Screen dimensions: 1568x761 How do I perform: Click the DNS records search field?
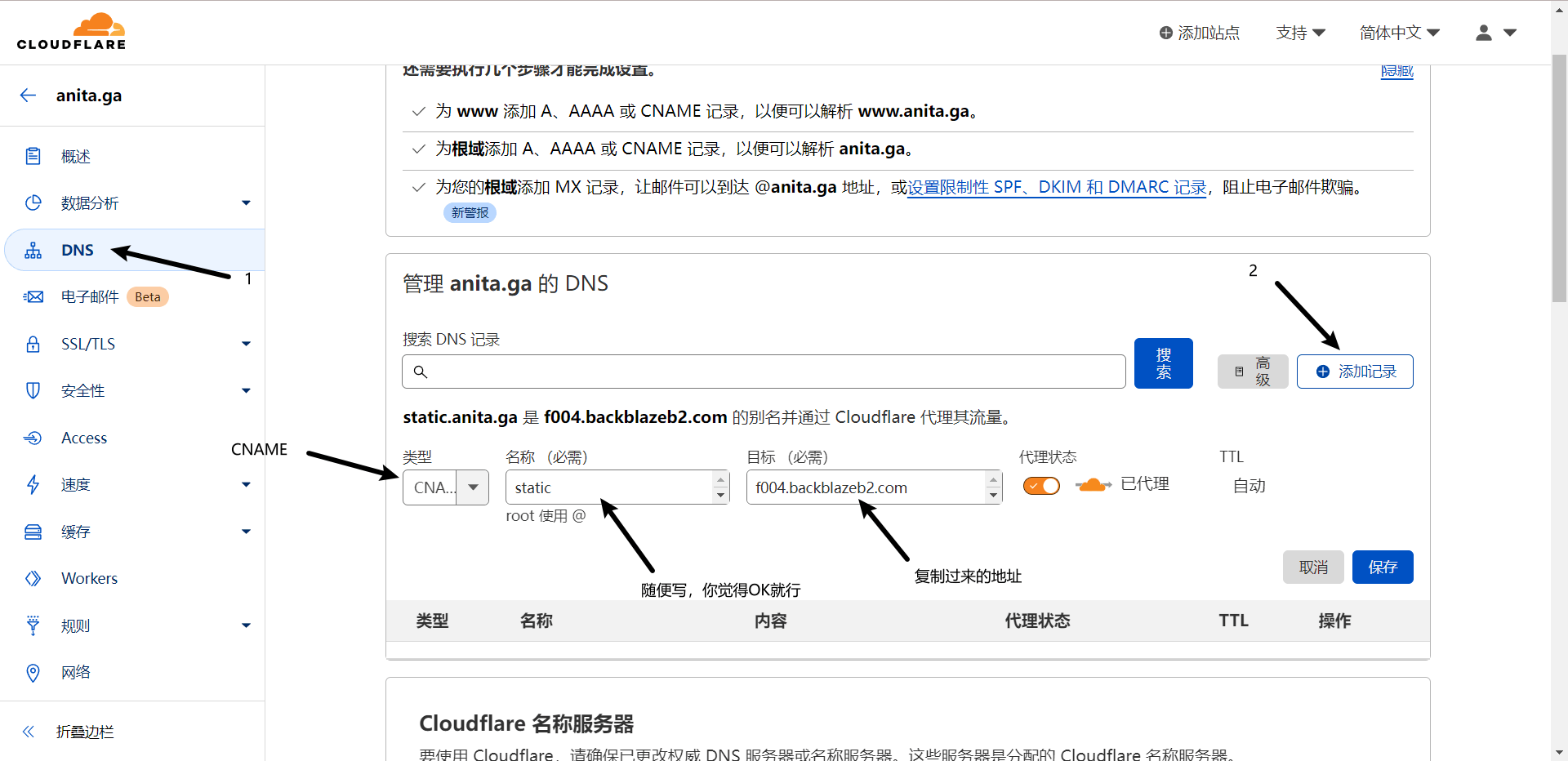coord(764,372)
